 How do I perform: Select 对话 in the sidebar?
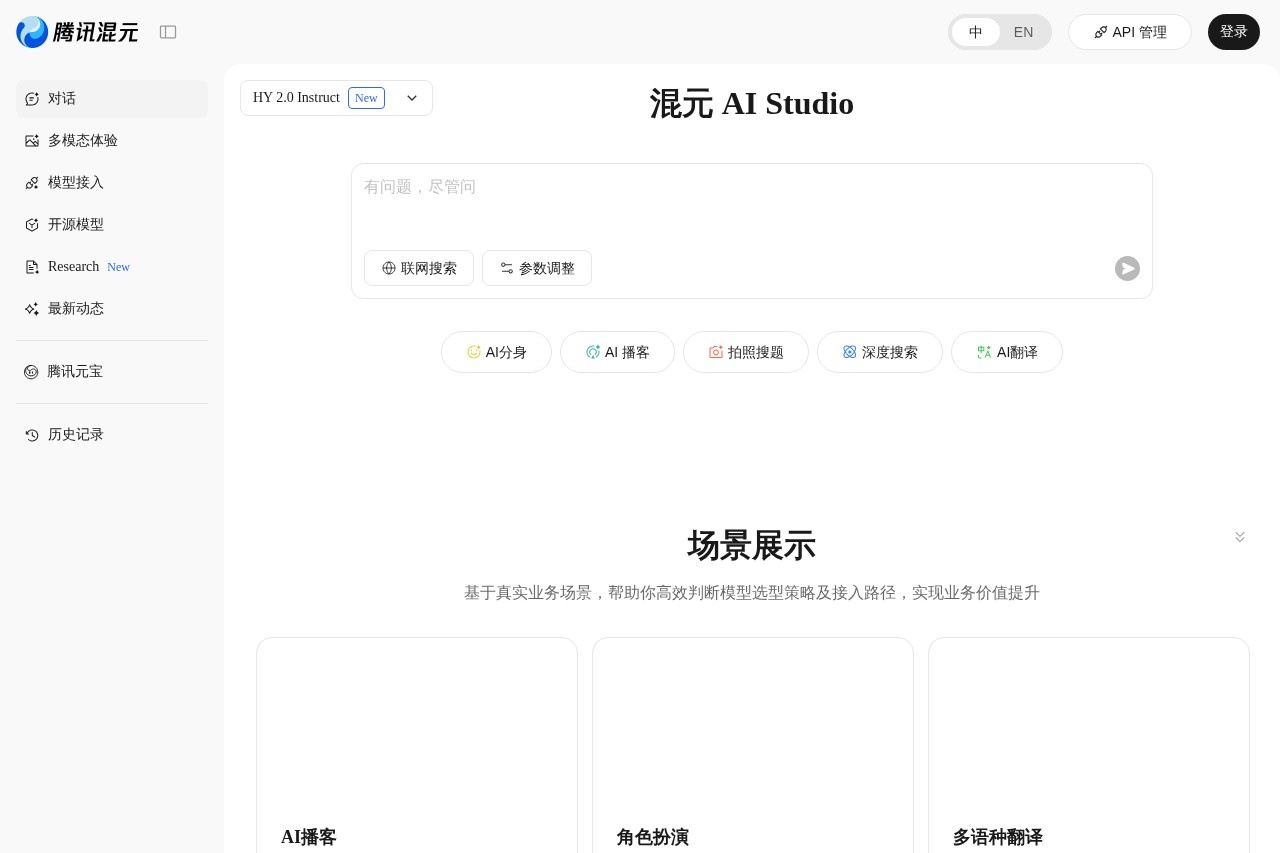point(112,99)
